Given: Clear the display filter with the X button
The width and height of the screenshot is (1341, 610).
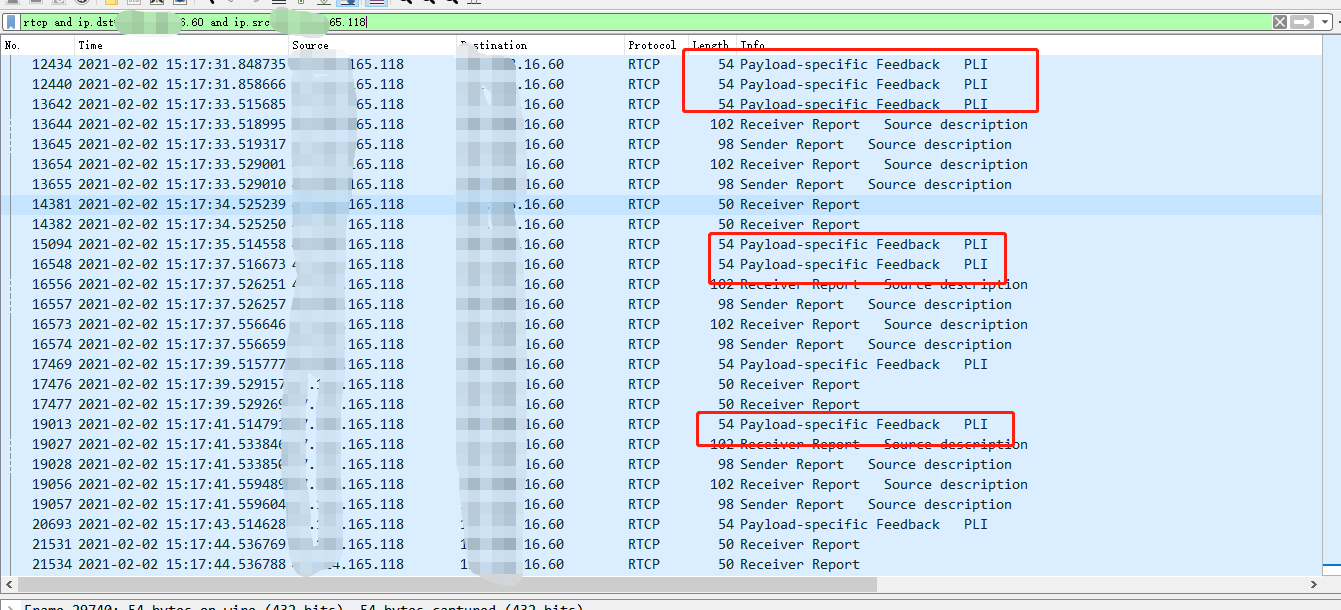Looking at the screenshot, I should tap(1281, 20).
